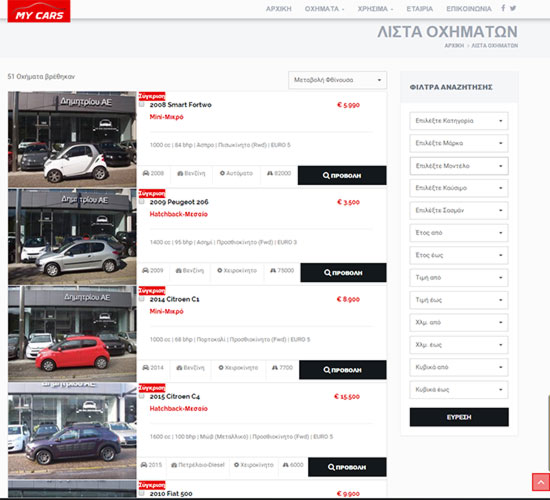Click car icon next to 2015
550x500 pixels.
144,465
